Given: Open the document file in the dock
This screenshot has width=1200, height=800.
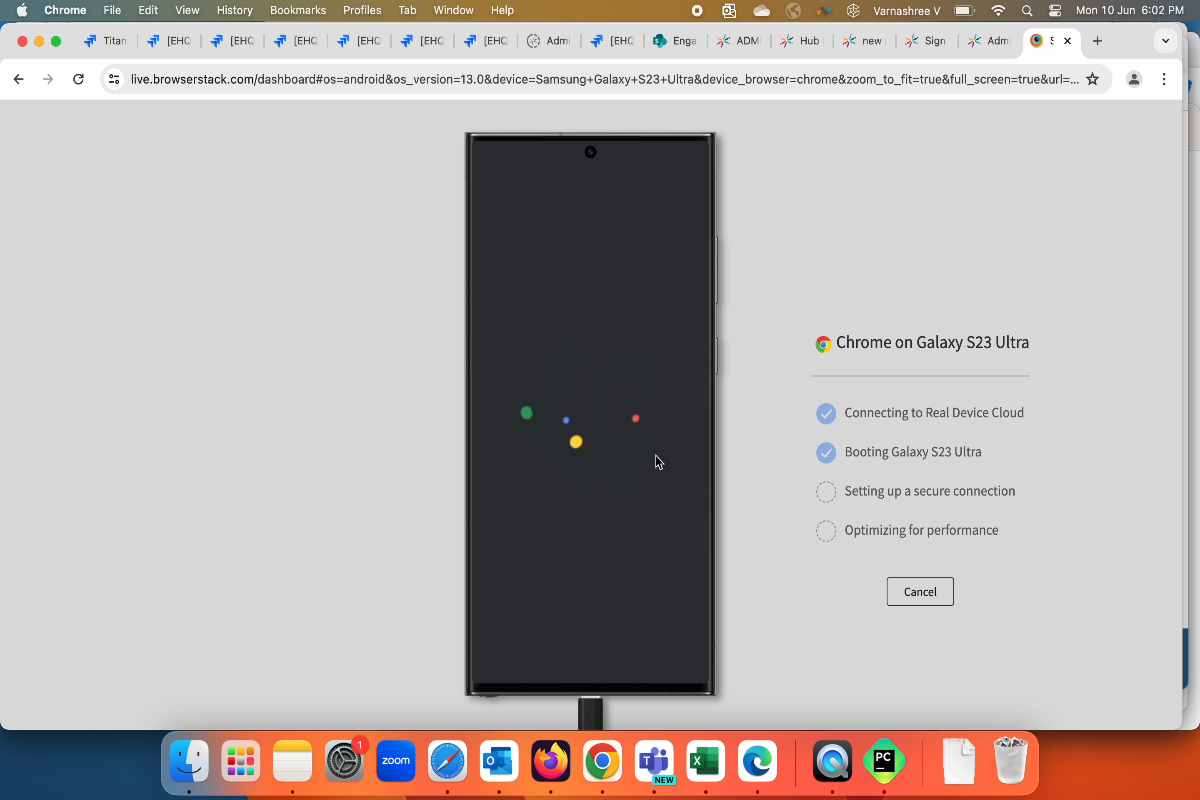Looking at the screenshot, I should click(x=958, y=761).
